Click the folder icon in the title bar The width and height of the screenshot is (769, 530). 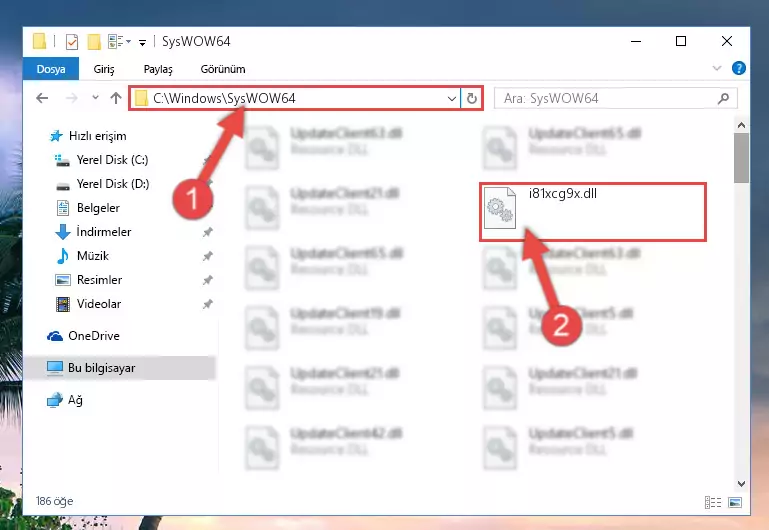click(40, 41)
